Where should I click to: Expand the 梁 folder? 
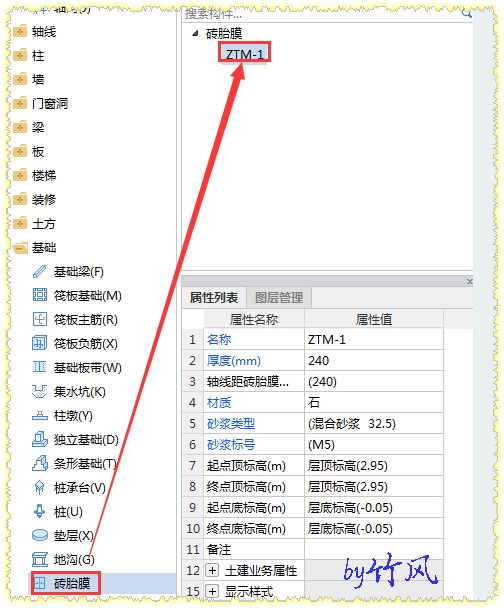20,128
